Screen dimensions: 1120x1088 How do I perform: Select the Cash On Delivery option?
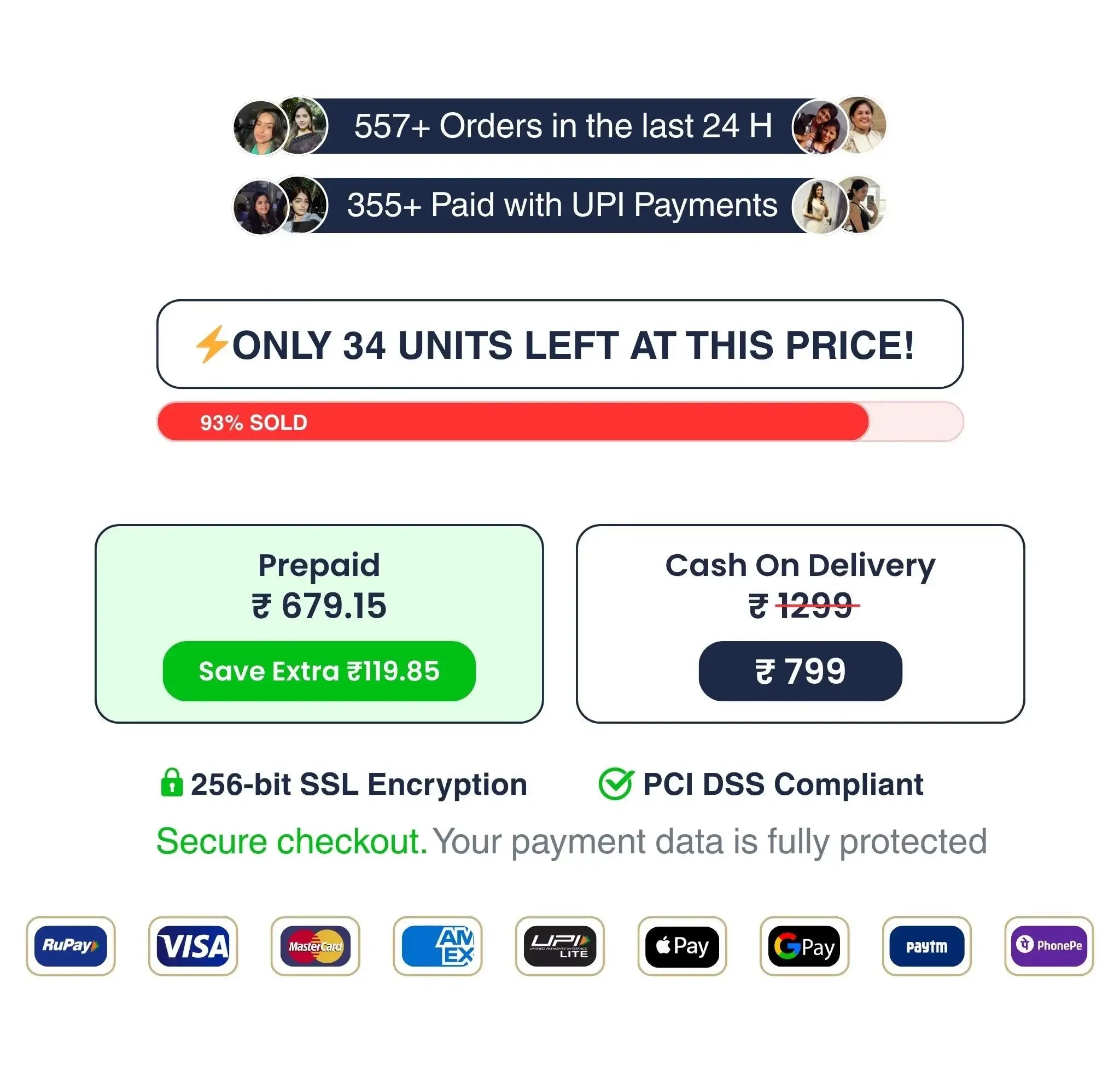(800, 624)
